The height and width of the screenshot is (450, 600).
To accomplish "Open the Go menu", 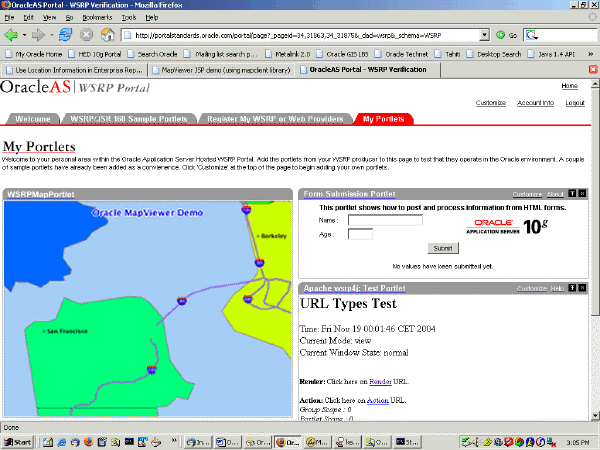I will [69, 18].
